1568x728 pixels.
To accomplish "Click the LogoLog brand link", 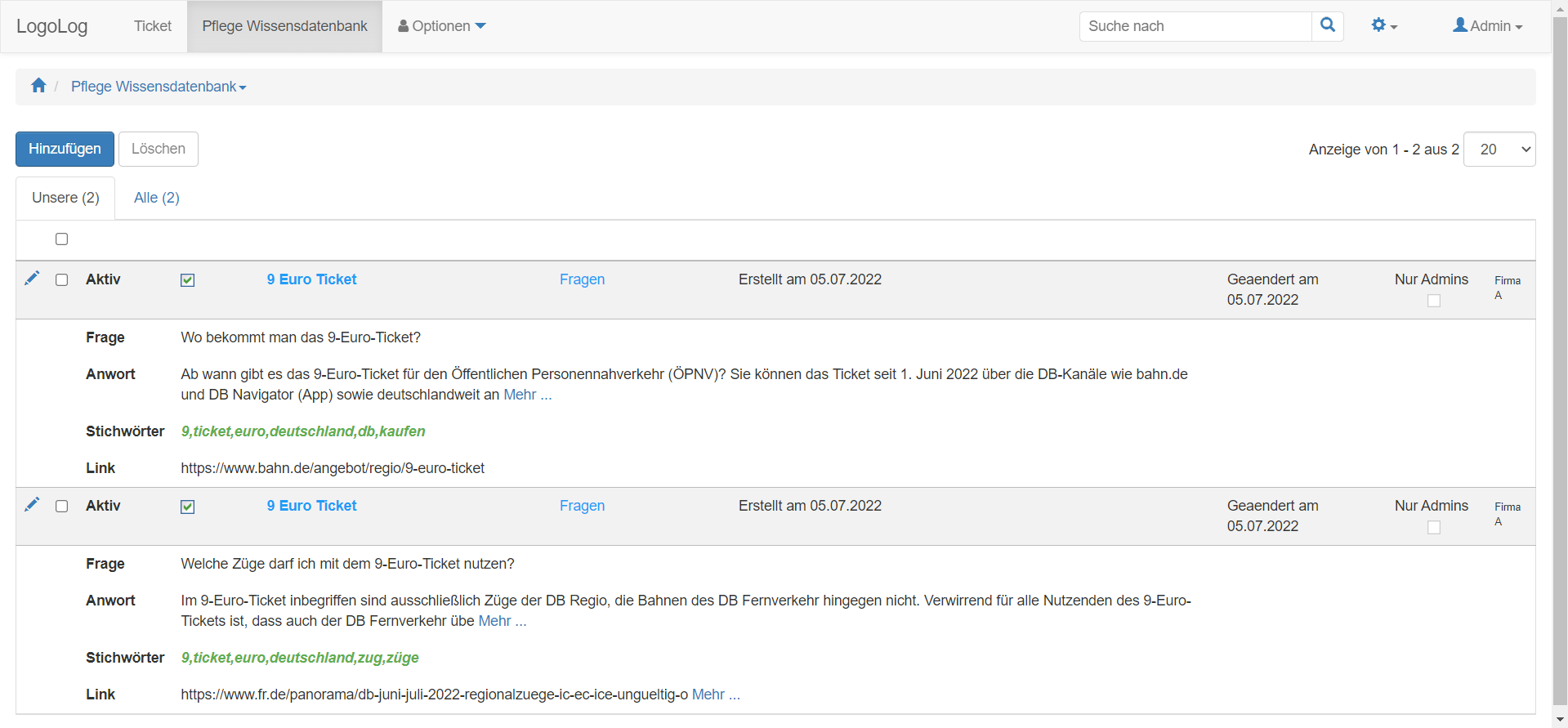I will (52, 26).
